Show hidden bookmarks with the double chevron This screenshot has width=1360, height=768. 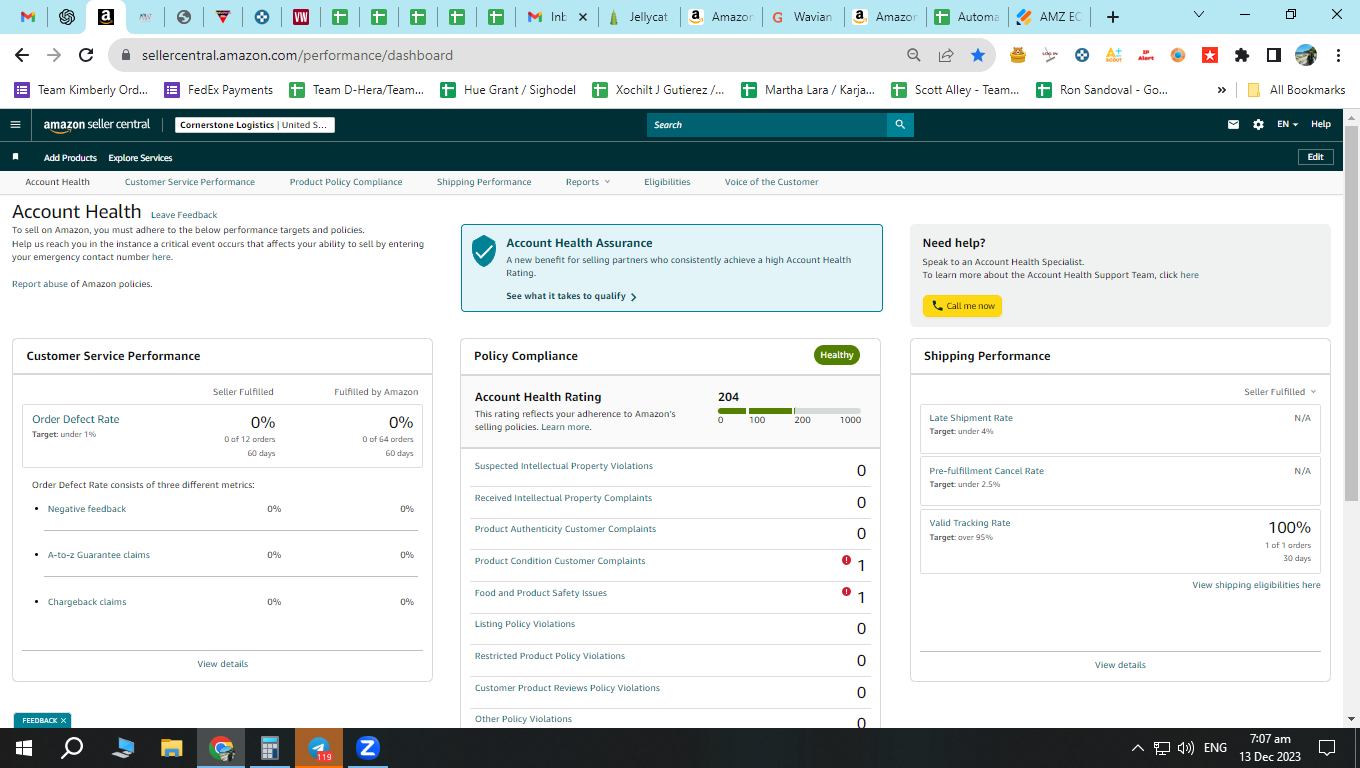1221,90
